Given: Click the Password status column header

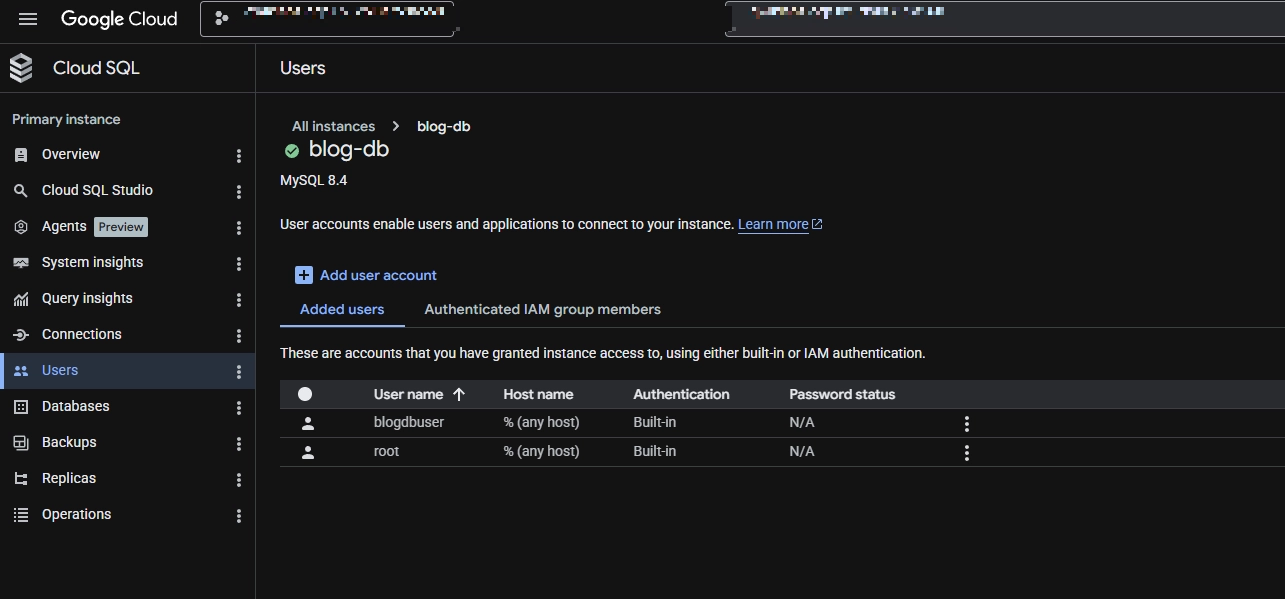Looking at the screenshot, I should pos(842,394).
